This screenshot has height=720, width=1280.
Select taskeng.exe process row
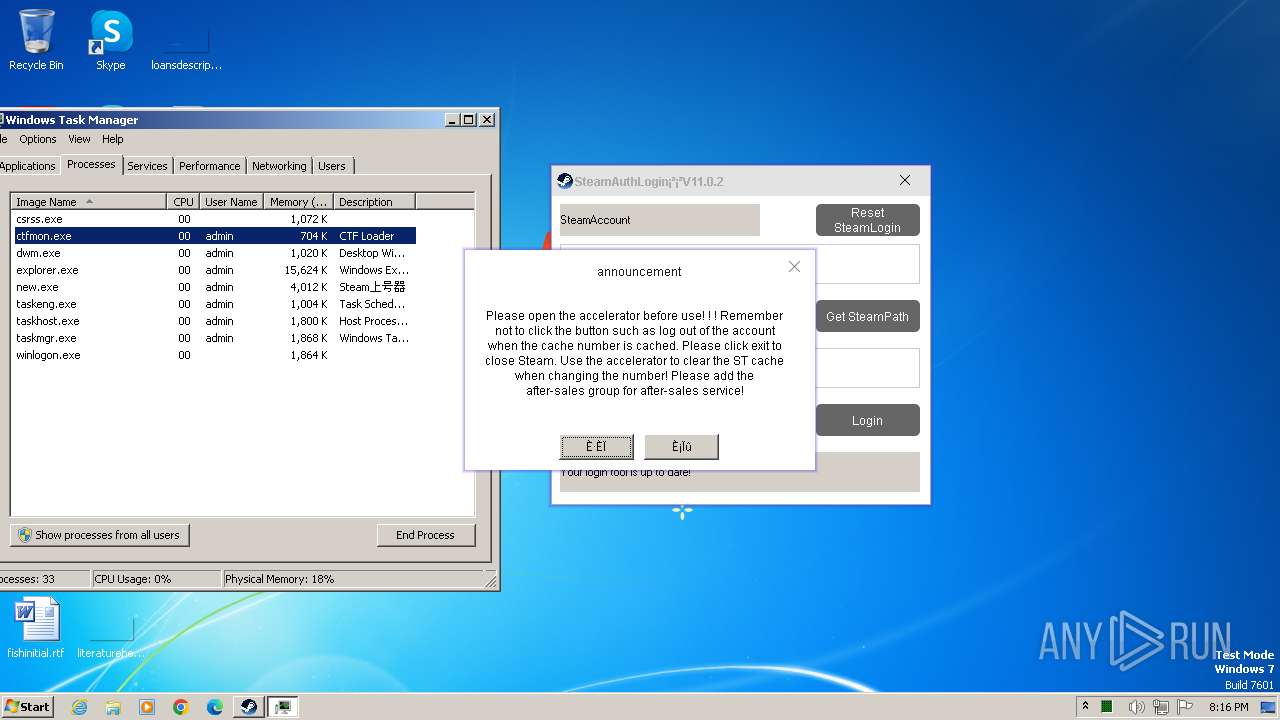coord(213,304)
